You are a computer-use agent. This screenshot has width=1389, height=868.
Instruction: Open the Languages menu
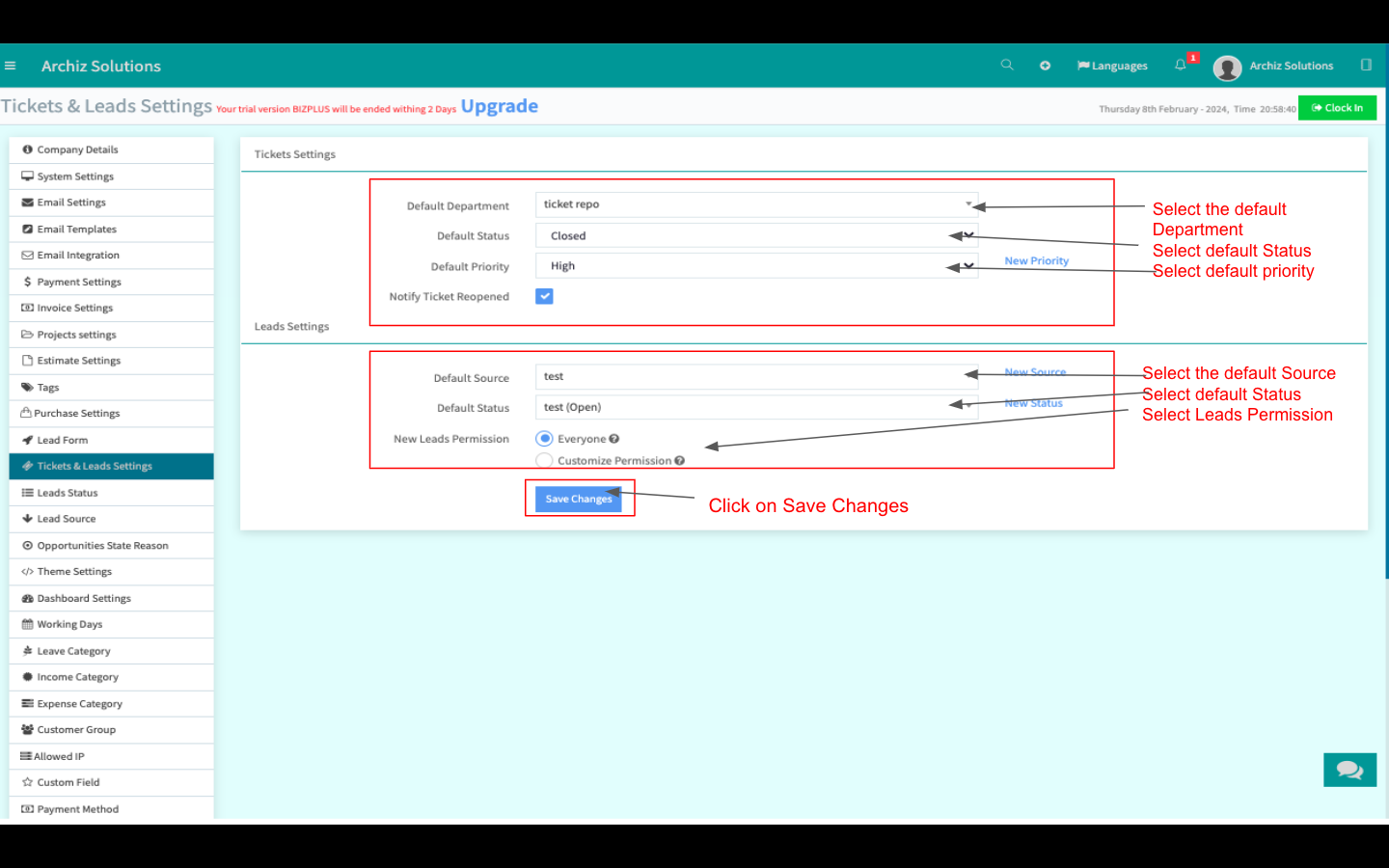1112,66
